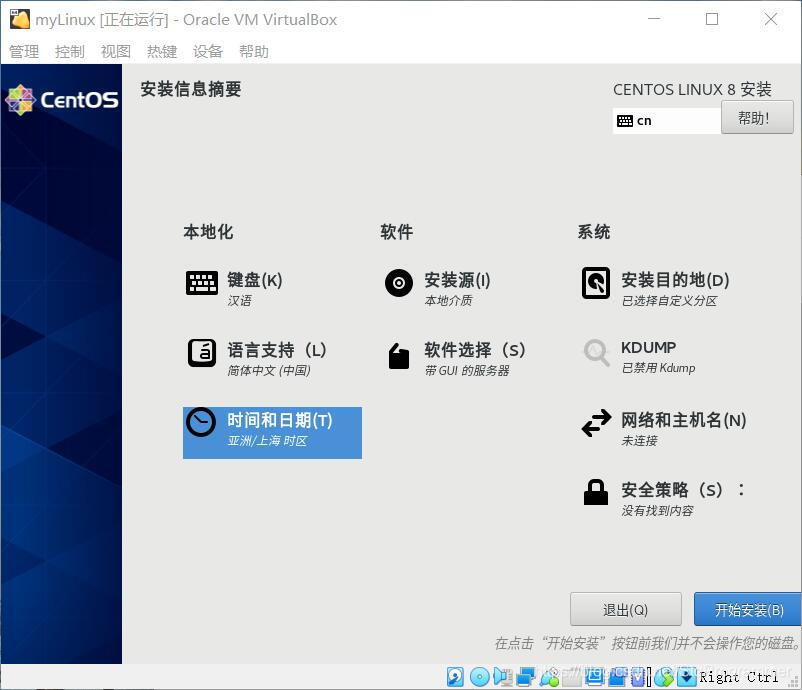
Task: Click the 系统 section heading
Action: (594, 232)
